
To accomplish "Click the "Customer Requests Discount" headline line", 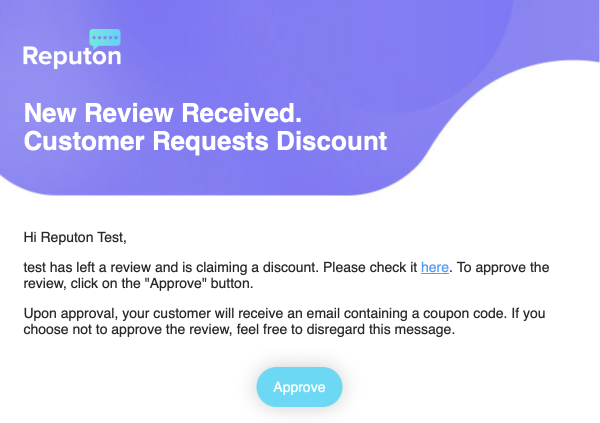I will pos(205,141).
